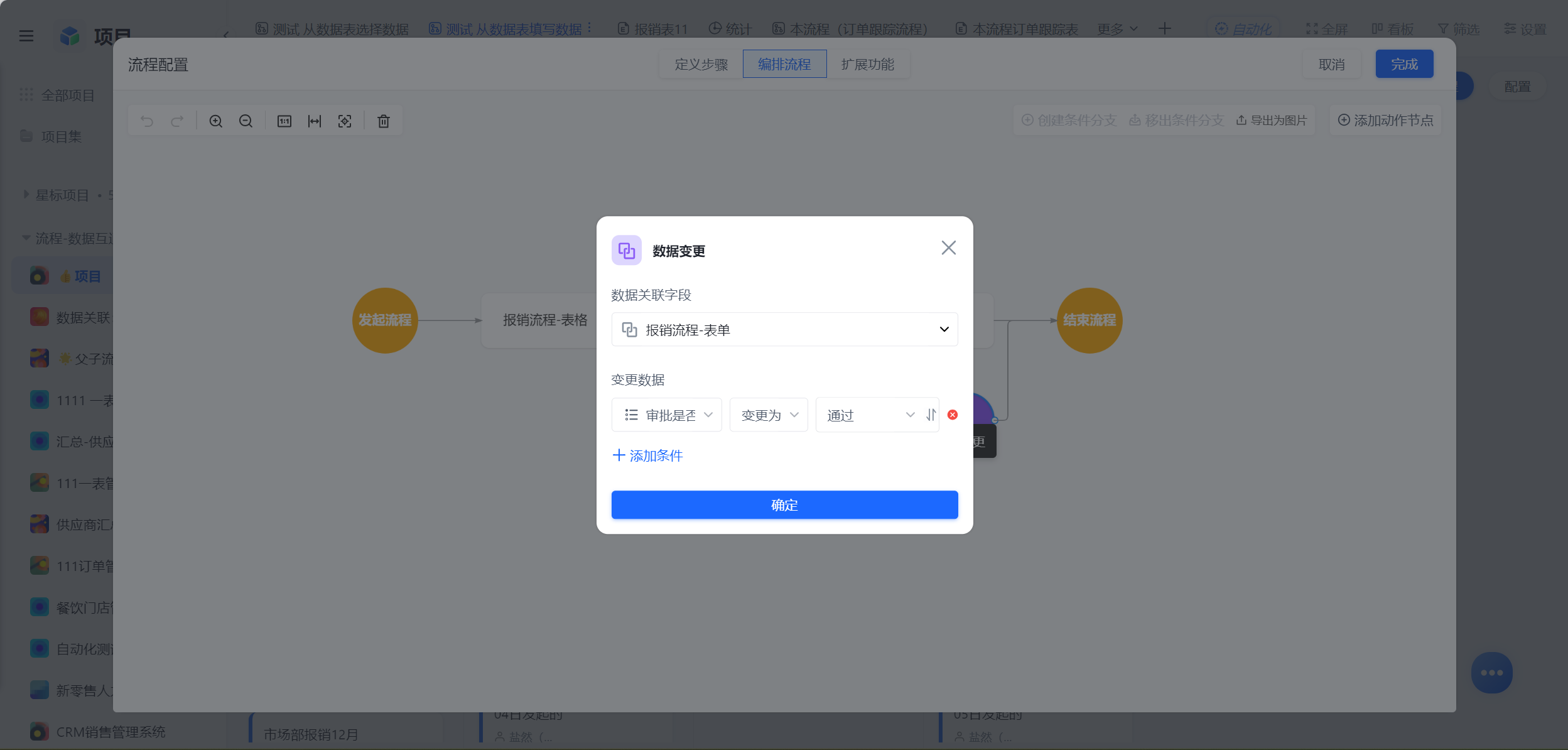Click 自动化 in the top bar
The image size is (1568, 750).
coord(1243,29)
